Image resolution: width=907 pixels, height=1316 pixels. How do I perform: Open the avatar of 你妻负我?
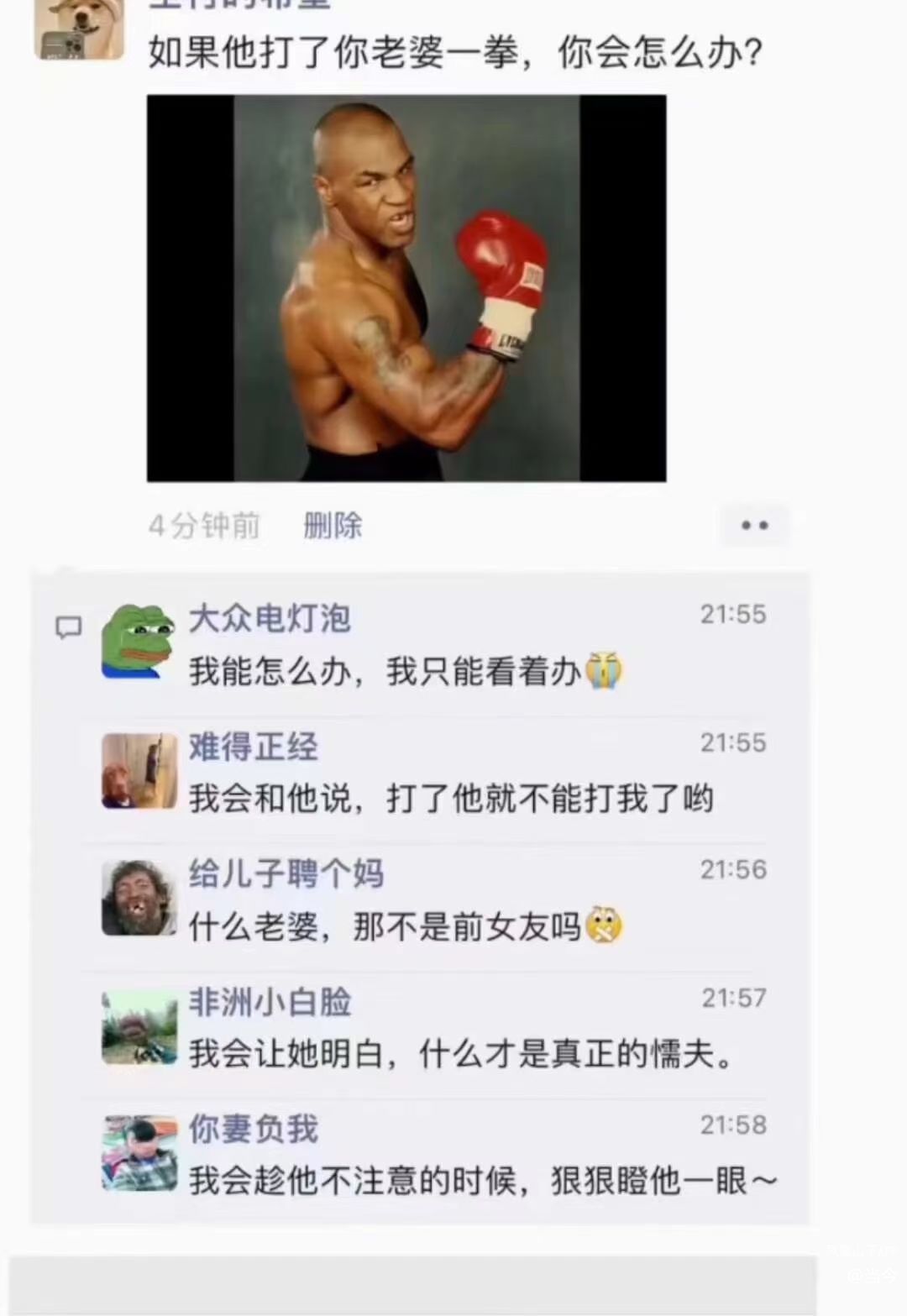point(139,1153)
